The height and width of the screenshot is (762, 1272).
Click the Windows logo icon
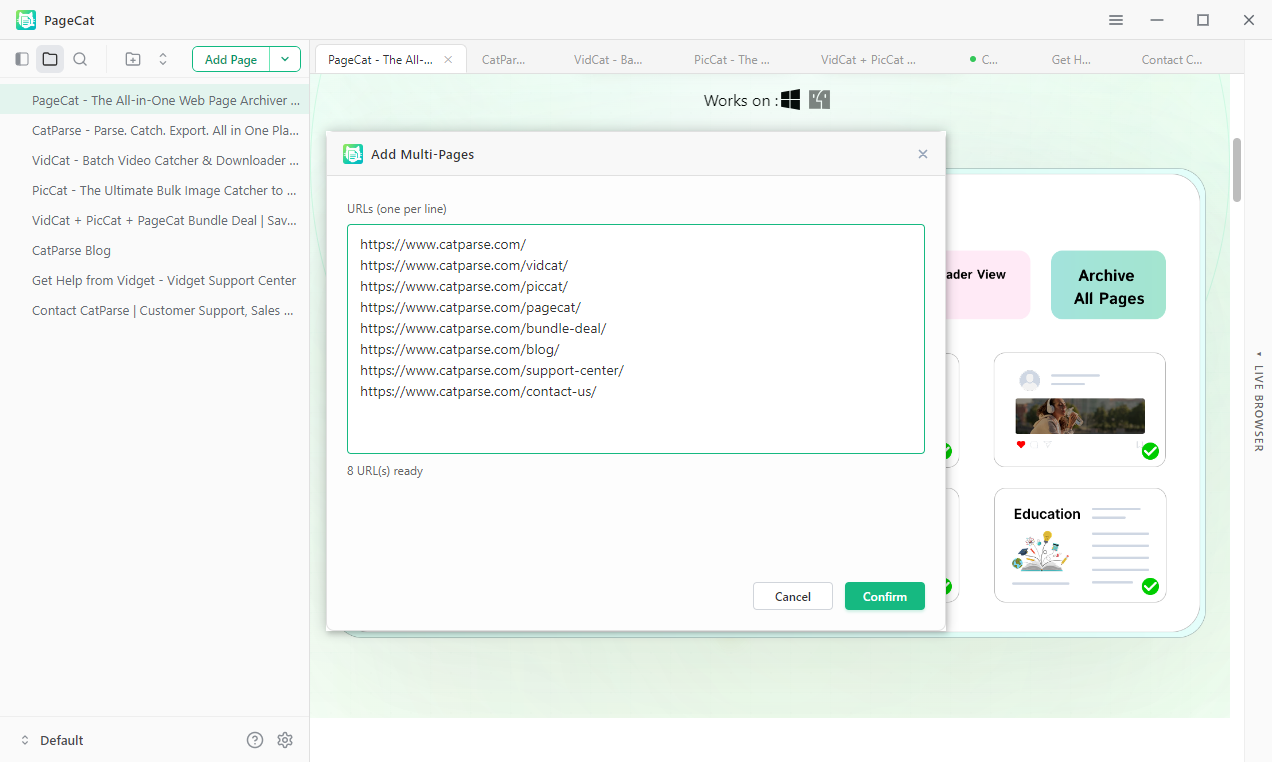click(x=791, y=100)
